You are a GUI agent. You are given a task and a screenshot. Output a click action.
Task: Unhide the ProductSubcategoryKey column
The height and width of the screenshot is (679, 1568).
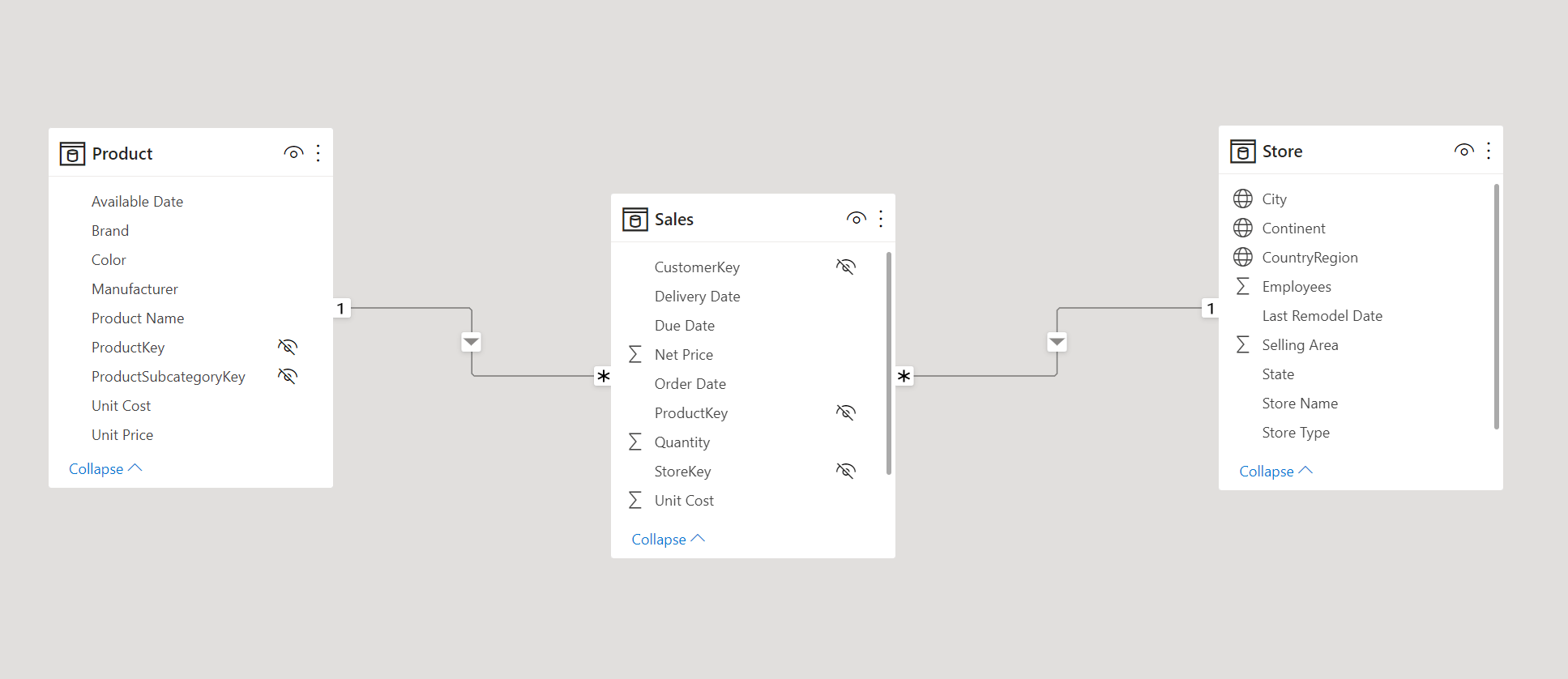[288, 376]
